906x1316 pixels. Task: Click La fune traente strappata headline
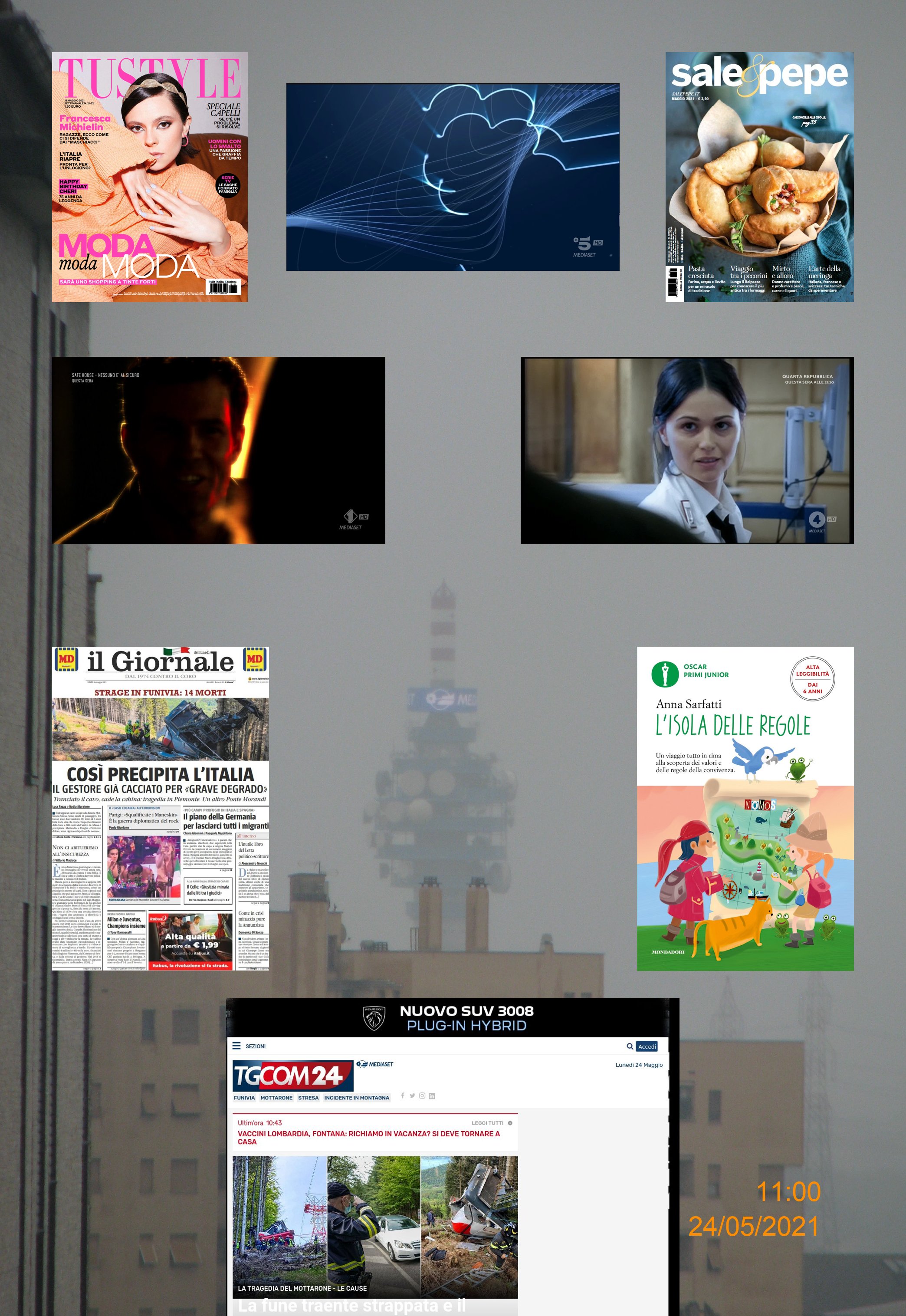pos(351,1306)
